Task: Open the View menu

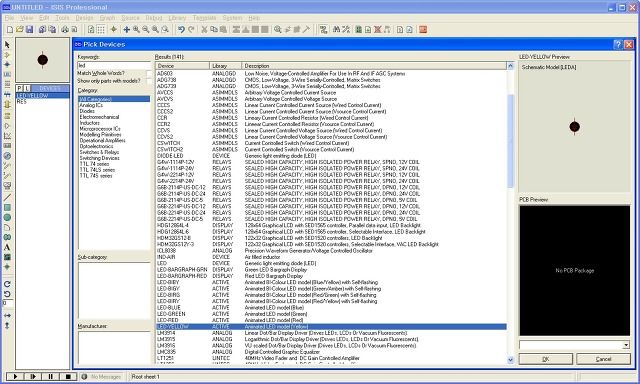Action: pos(27,18)
